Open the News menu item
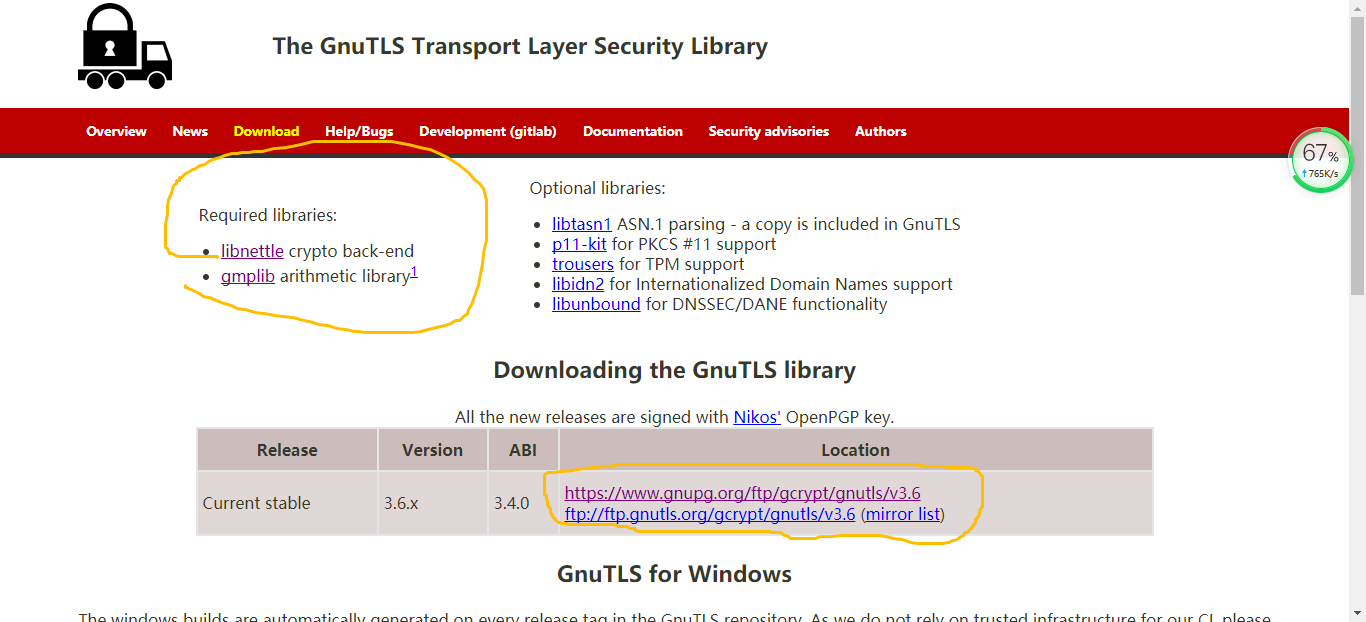 (x=190, y=131)
